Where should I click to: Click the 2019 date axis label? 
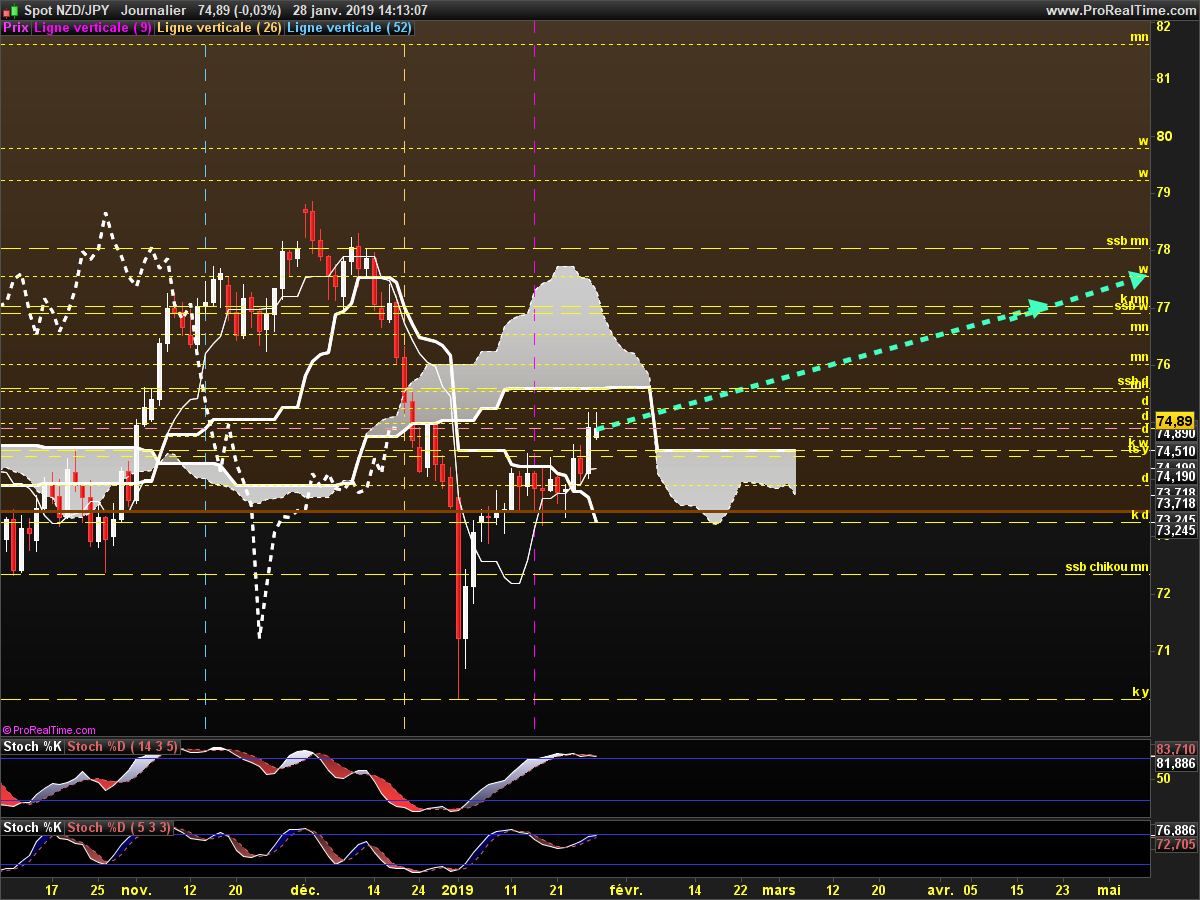(x=457, y=889)
